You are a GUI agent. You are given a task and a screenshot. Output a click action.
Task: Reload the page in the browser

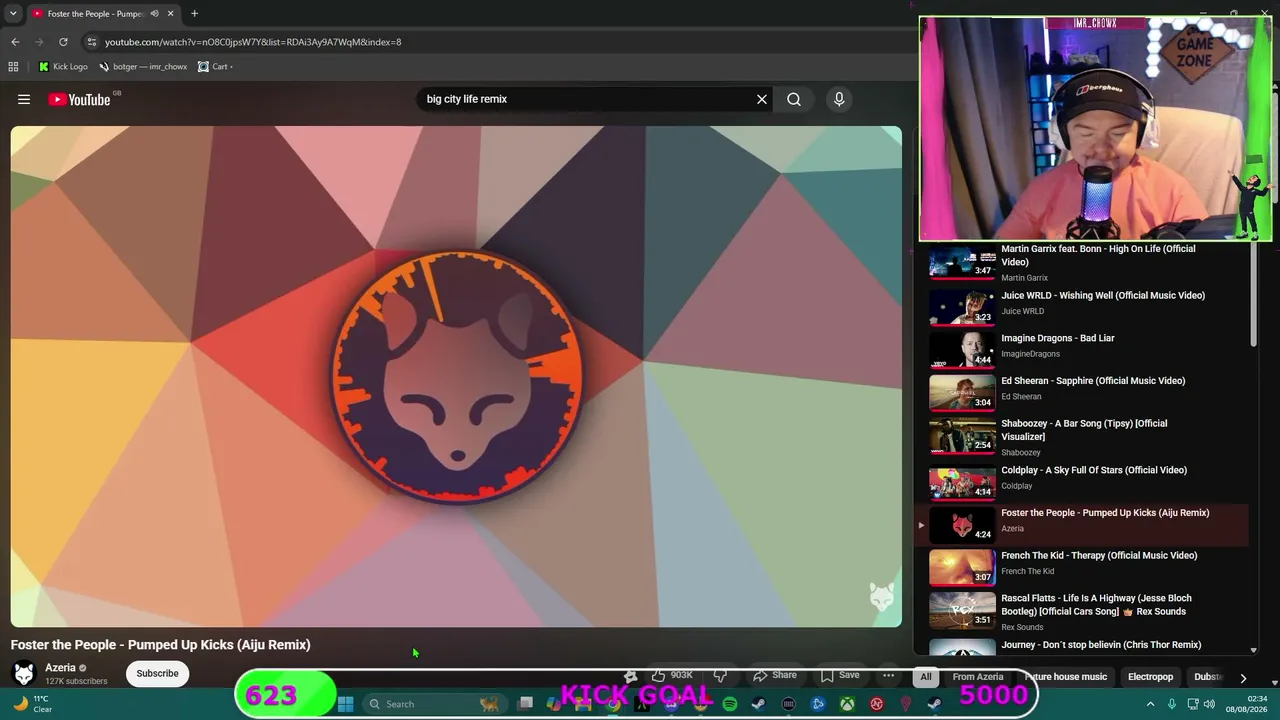click(x=63, y=42)
